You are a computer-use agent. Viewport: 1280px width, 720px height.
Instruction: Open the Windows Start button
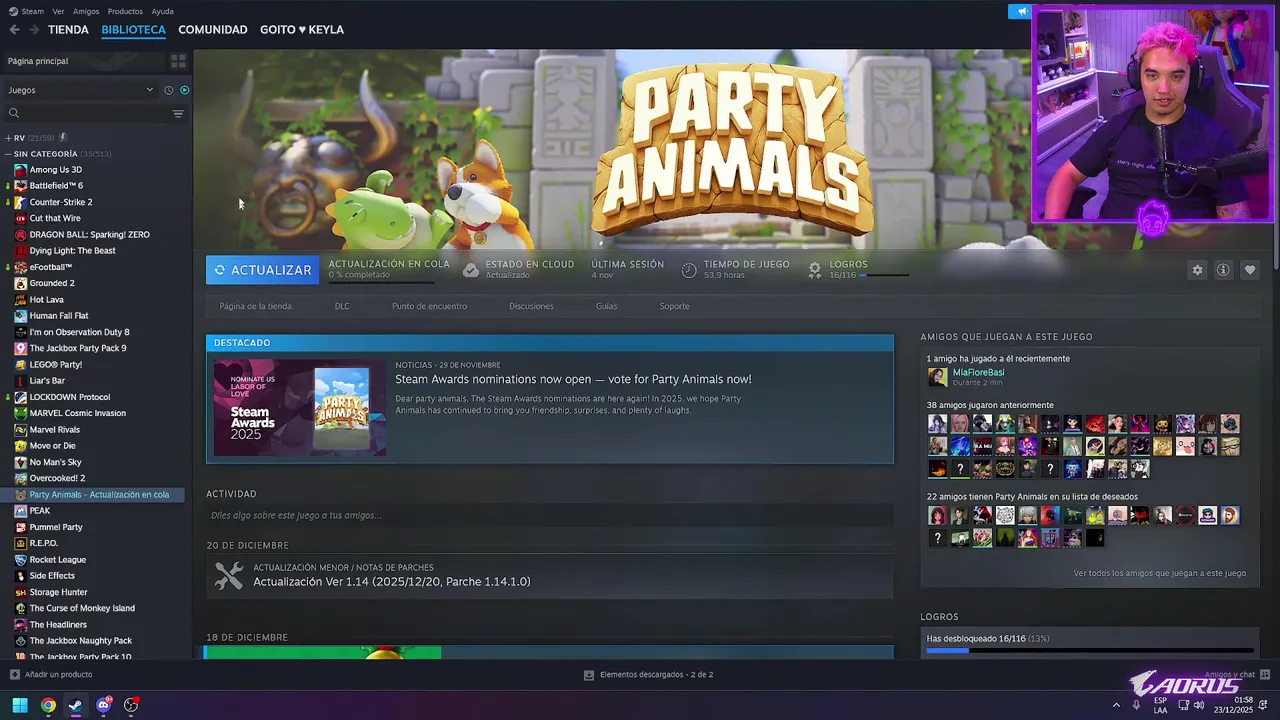20,705
